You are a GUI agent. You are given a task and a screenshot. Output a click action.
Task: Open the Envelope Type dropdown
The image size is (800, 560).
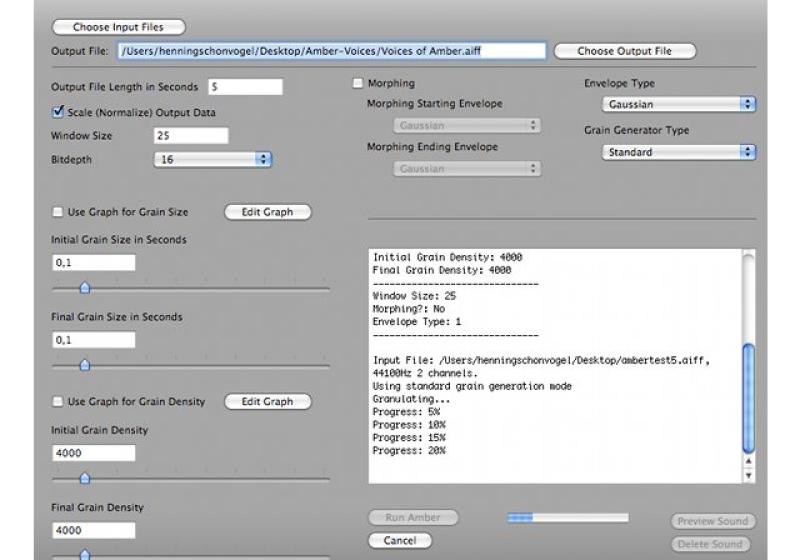pyautogui.click(x=679, y=104)
